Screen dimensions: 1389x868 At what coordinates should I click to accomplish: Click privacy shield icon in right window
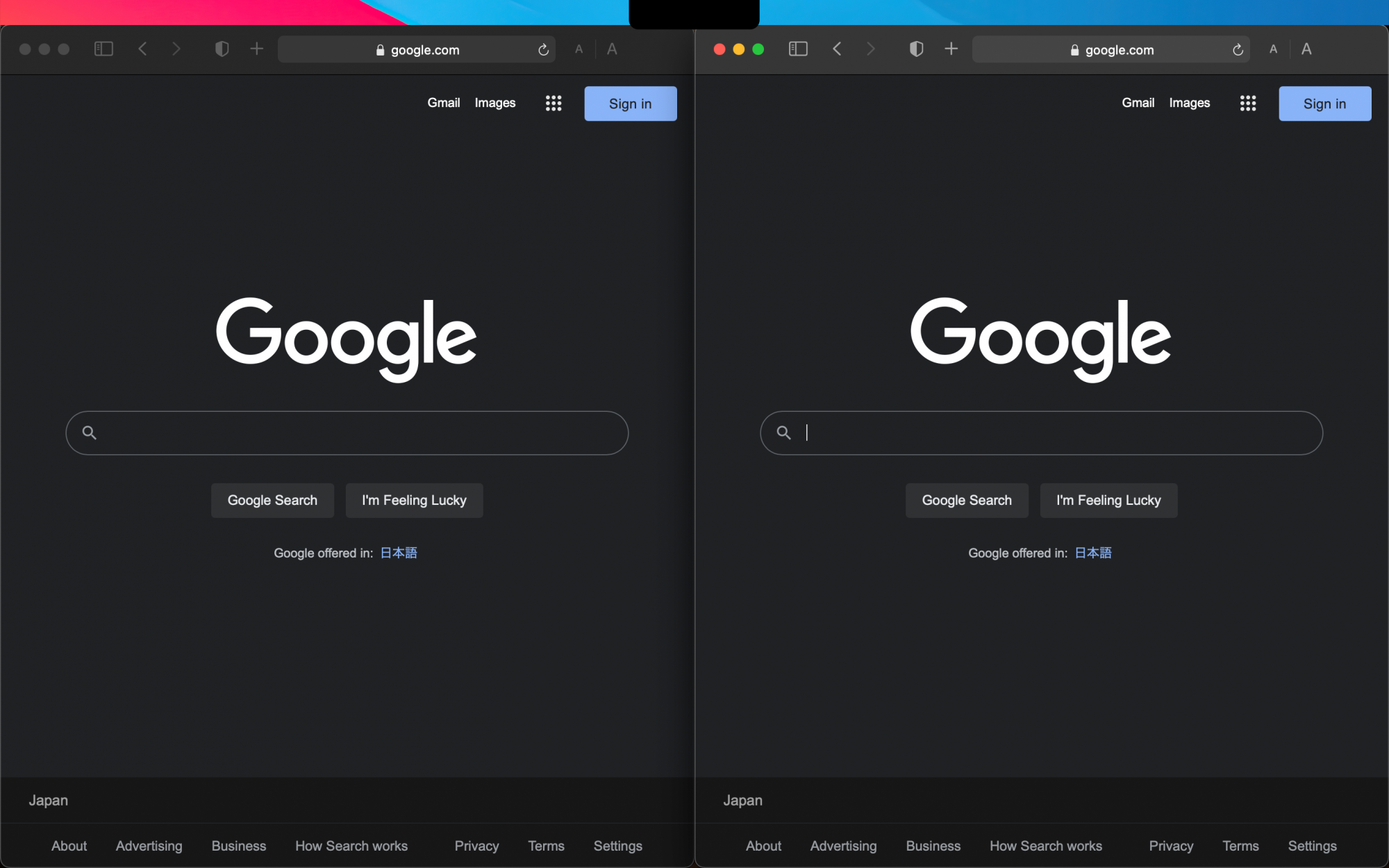pos(916,49)
